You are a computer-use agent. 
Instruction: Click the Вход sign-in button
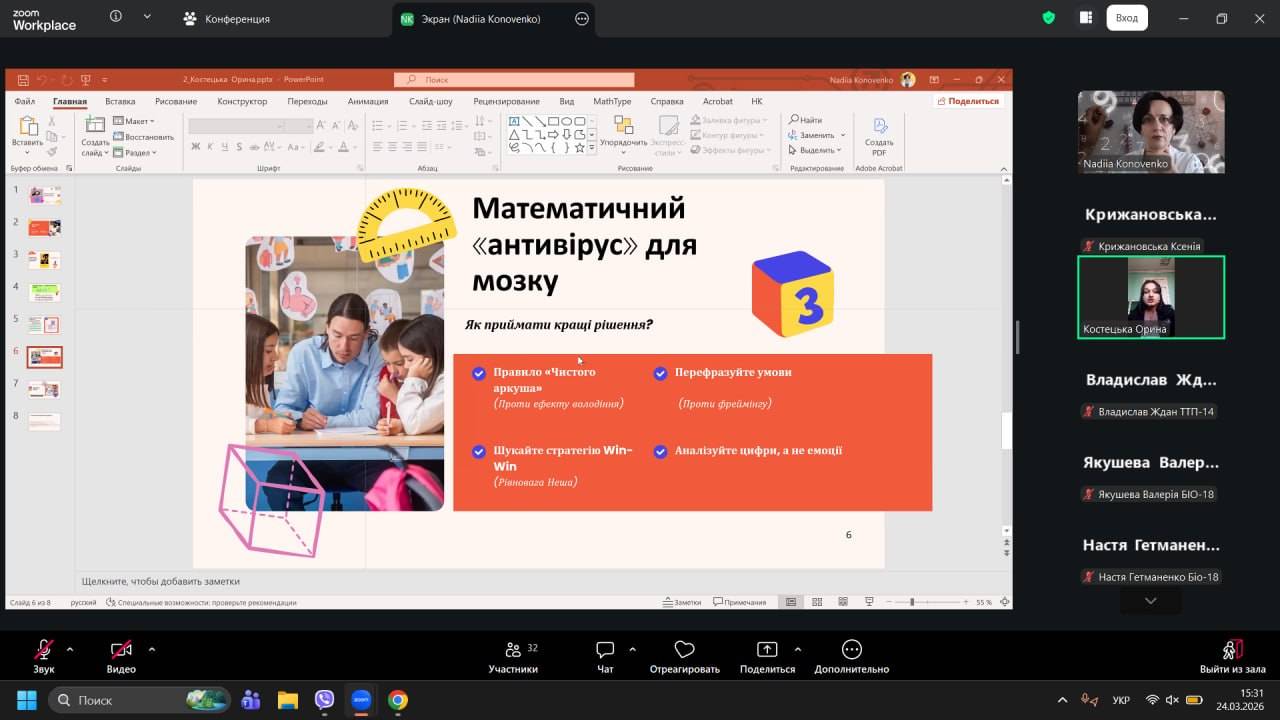(x=1126, y=18)
